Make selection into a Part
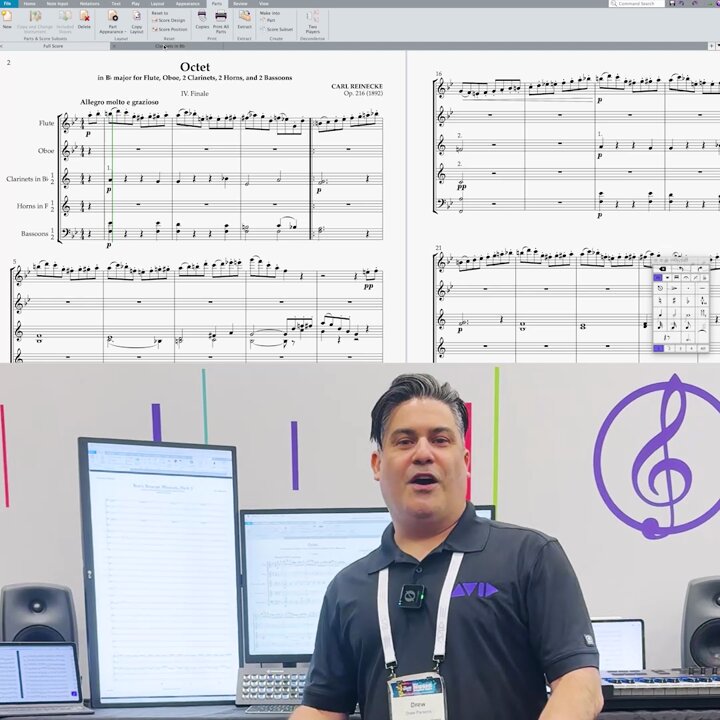This screenshot has height=720, width=720. pos(268,20)
